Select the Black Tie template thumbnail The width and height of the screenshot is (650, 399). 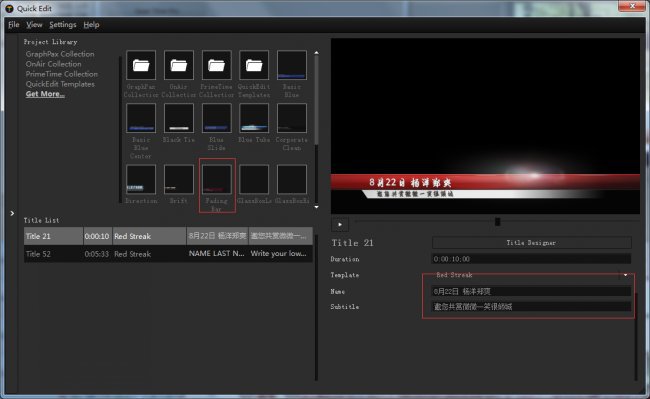[x=179, y=118]
